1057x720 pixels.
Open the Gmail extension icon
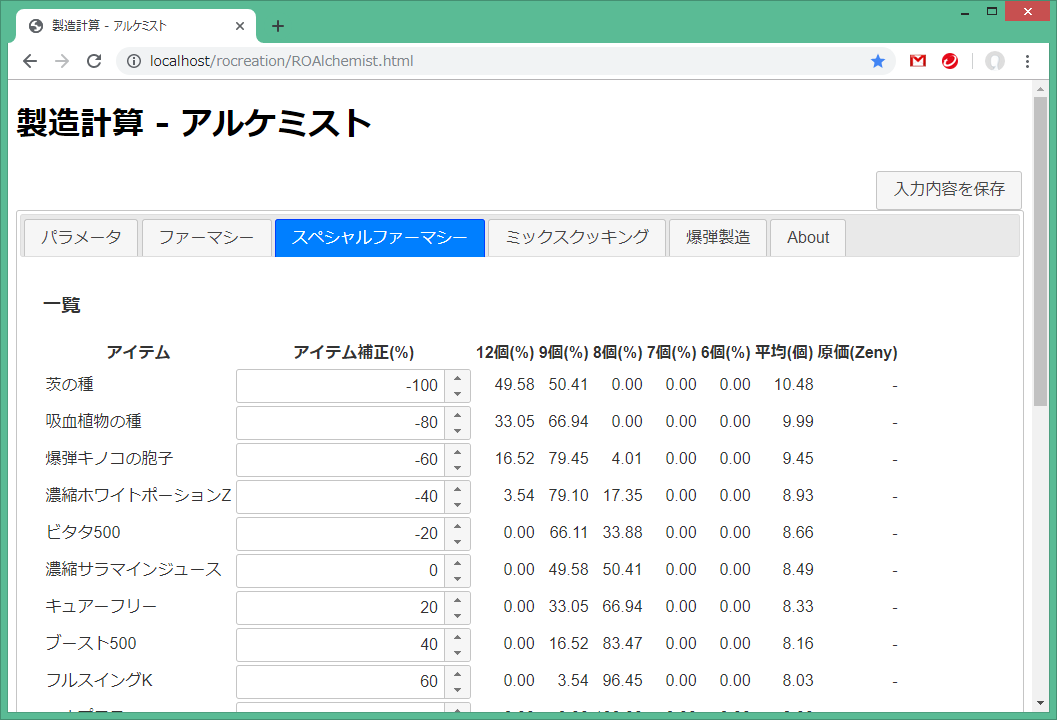[x=917, y=61]
